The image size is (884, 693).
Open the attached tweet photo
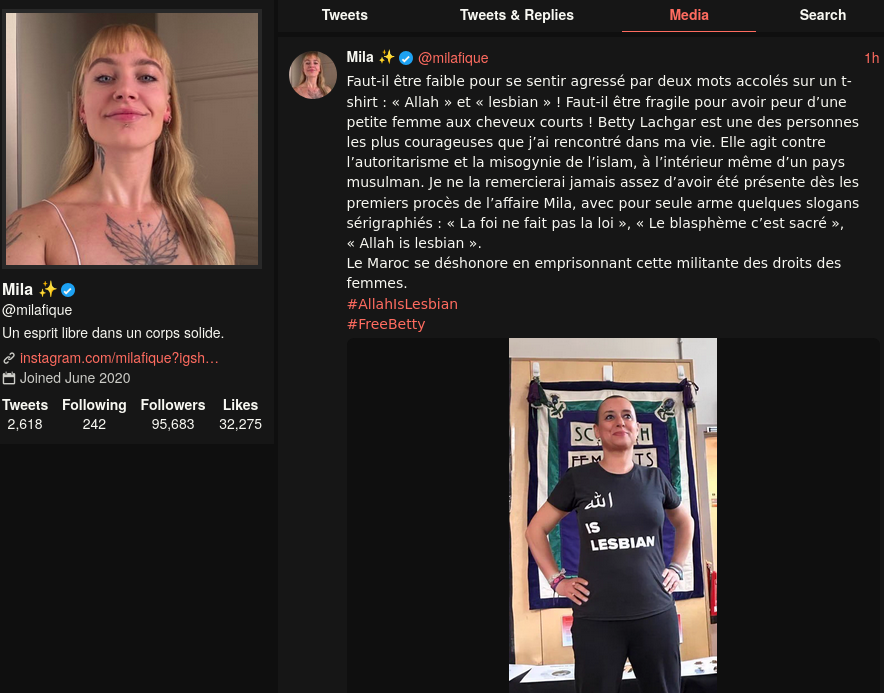613,515
